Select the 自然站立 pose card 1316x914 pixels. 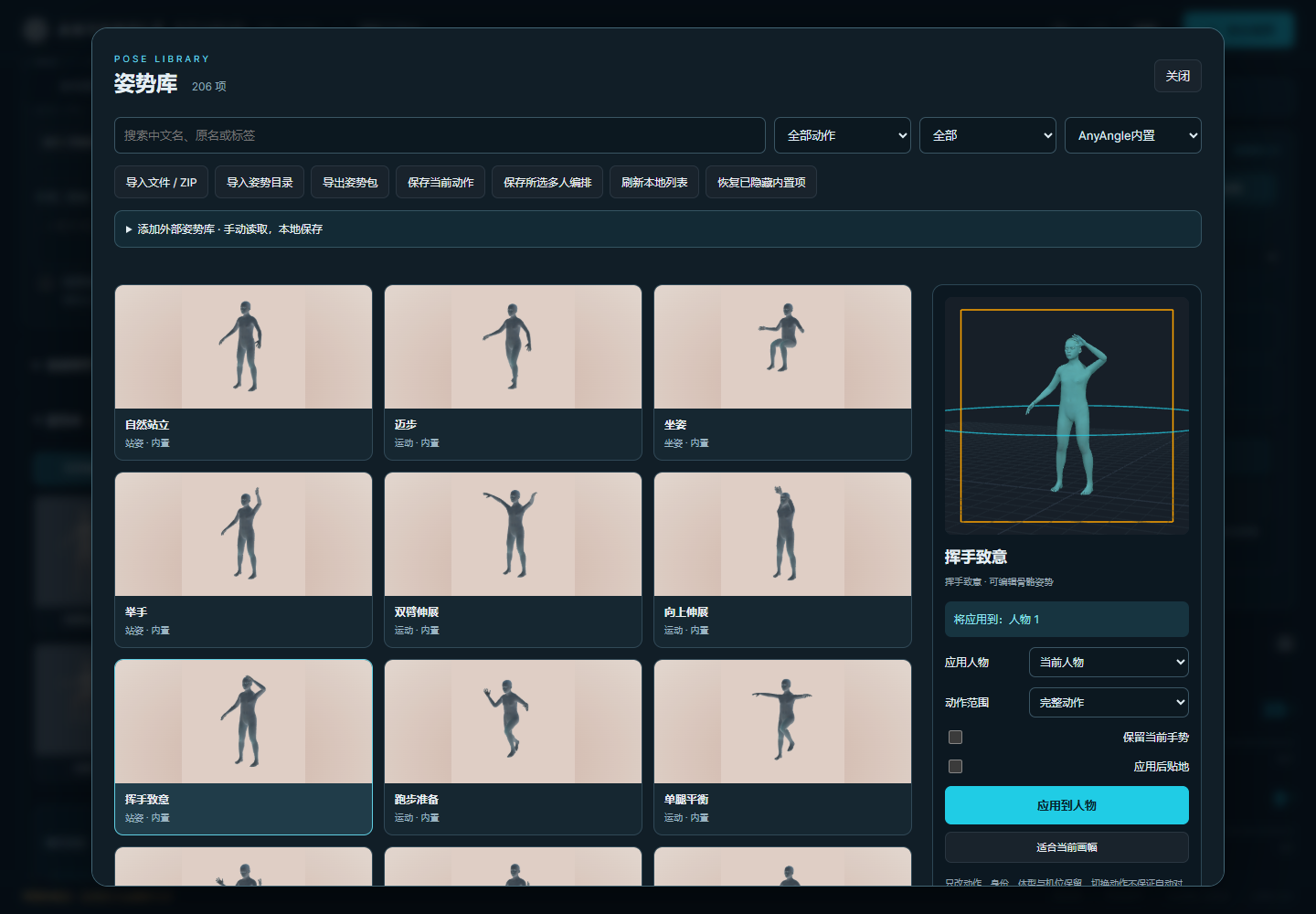[x=243, y=372]
